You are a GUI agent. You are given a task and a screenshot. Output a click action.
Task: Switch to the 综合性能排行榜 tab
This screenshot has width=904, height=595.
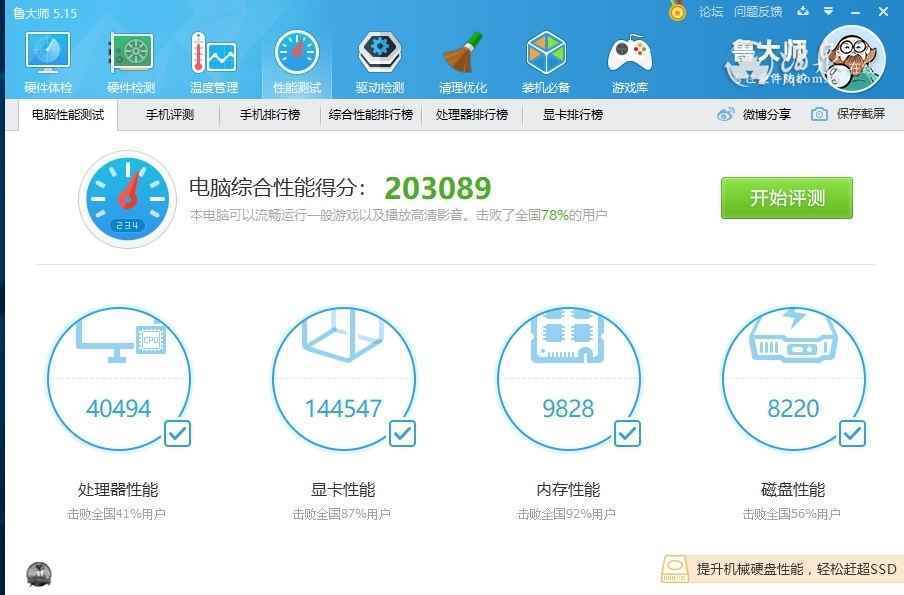pos(371,115)
